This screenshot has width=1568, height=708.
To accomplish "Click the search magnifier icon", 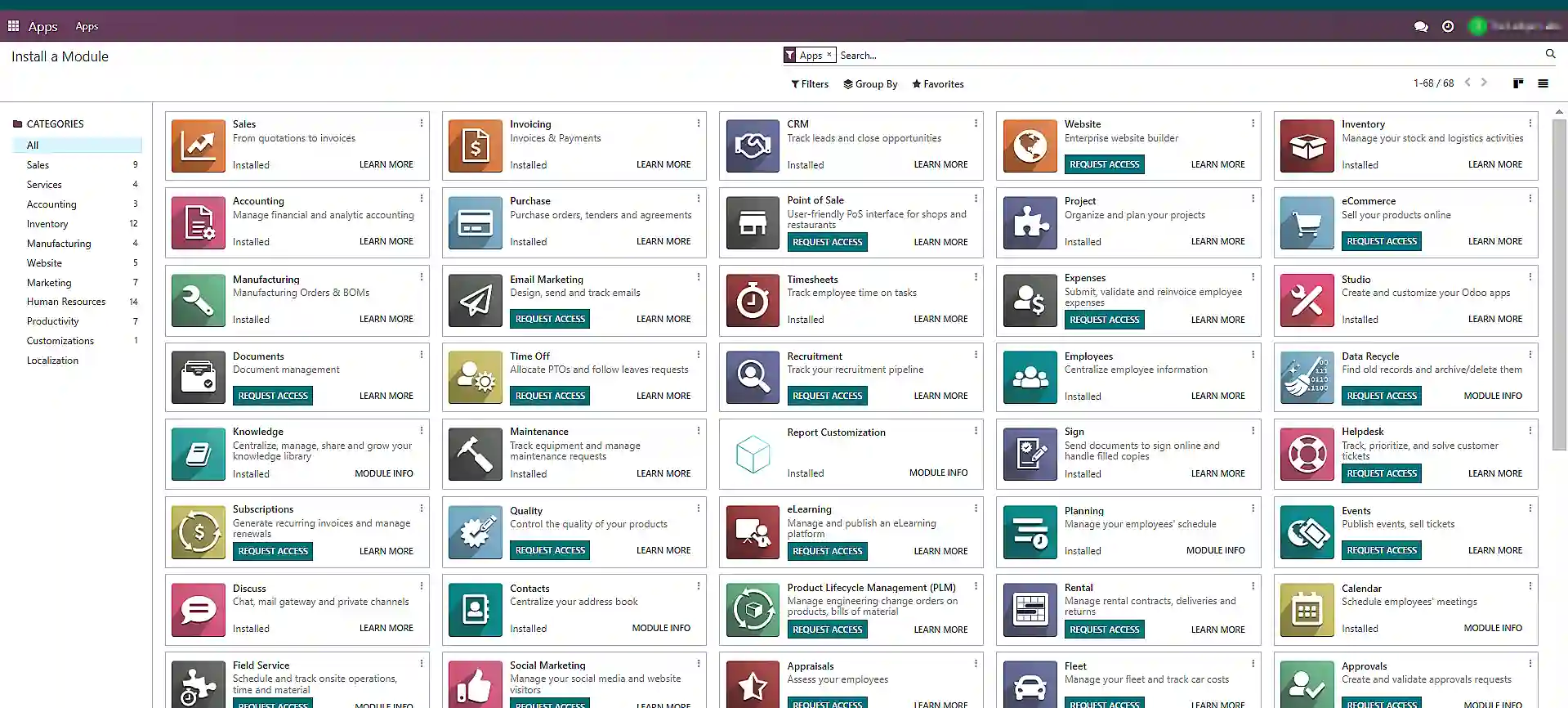I will tap(1550, 54).
